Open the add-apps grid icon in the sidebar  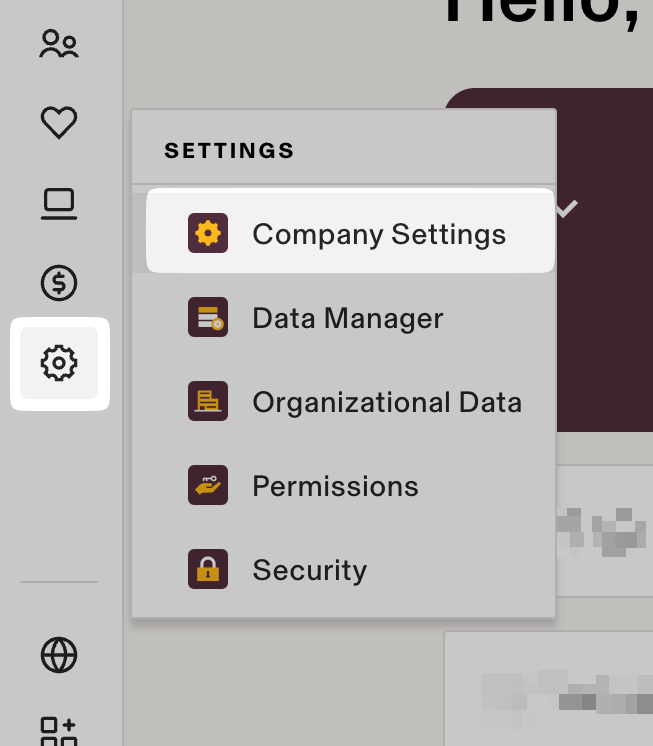[59, 731]
